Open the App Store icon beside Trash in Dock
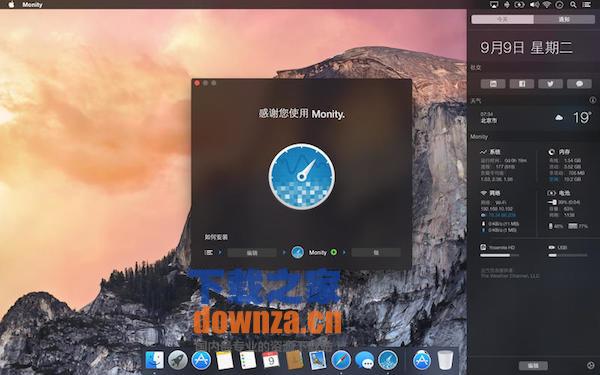This screenshot has height=375, width=600. pyautogui.click(x=422, y=360)
